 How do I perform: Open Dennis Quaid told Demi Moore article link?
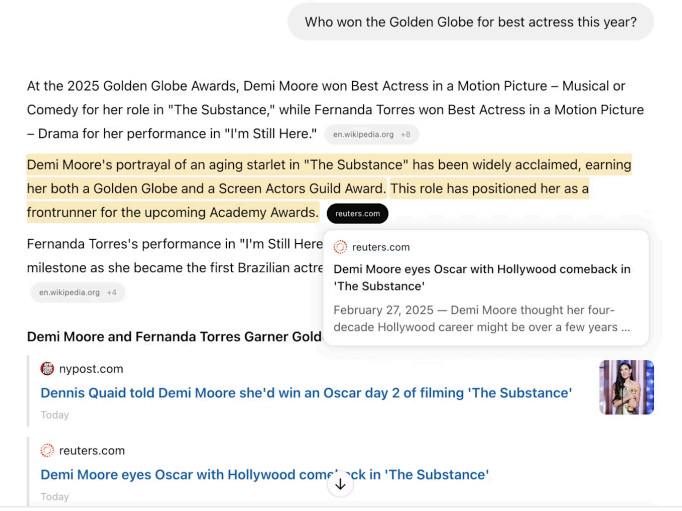[x=306, y=393]
